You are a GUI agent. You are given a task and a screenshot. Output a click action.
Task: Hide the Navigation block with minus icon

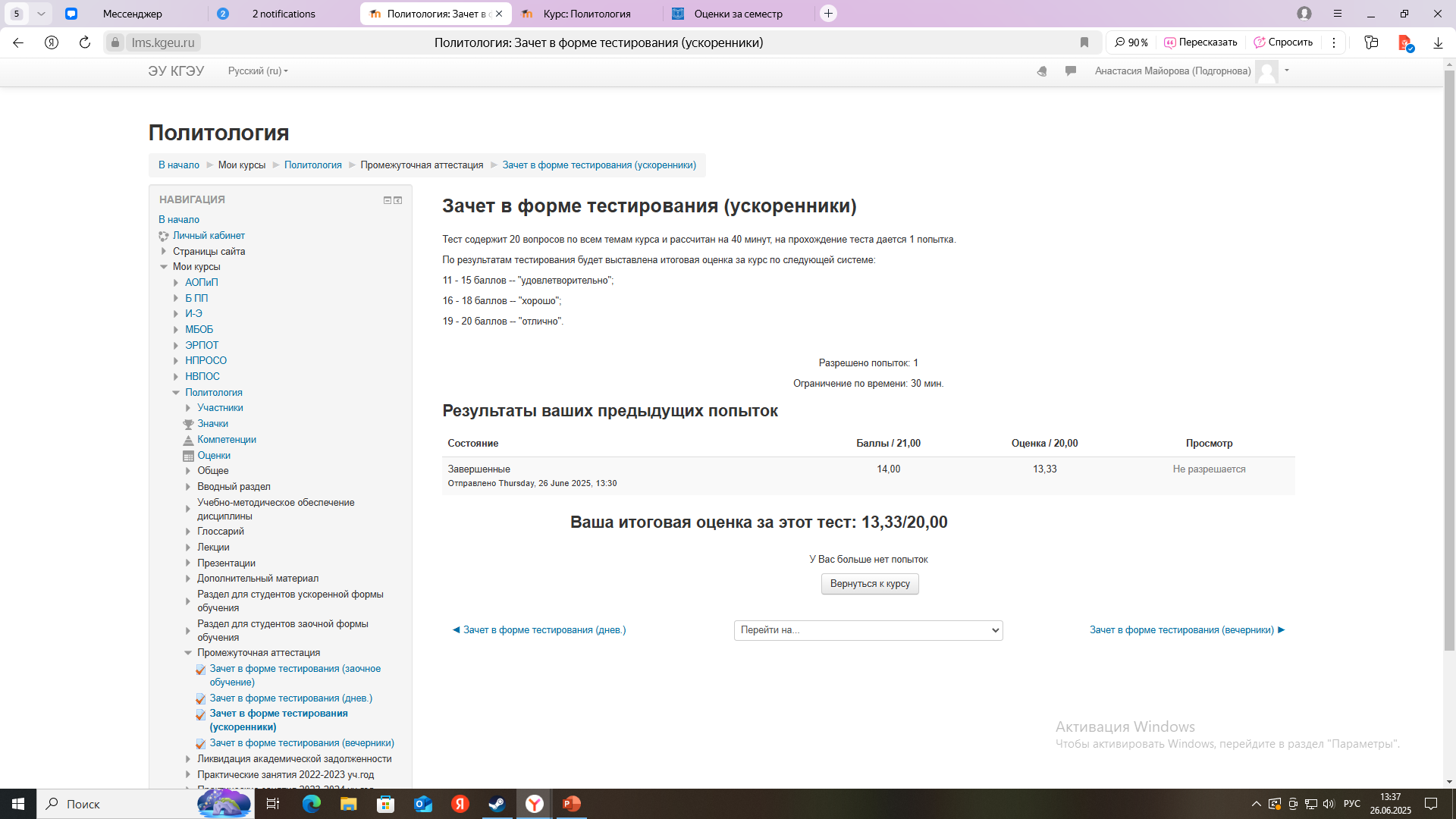point(387,200)
